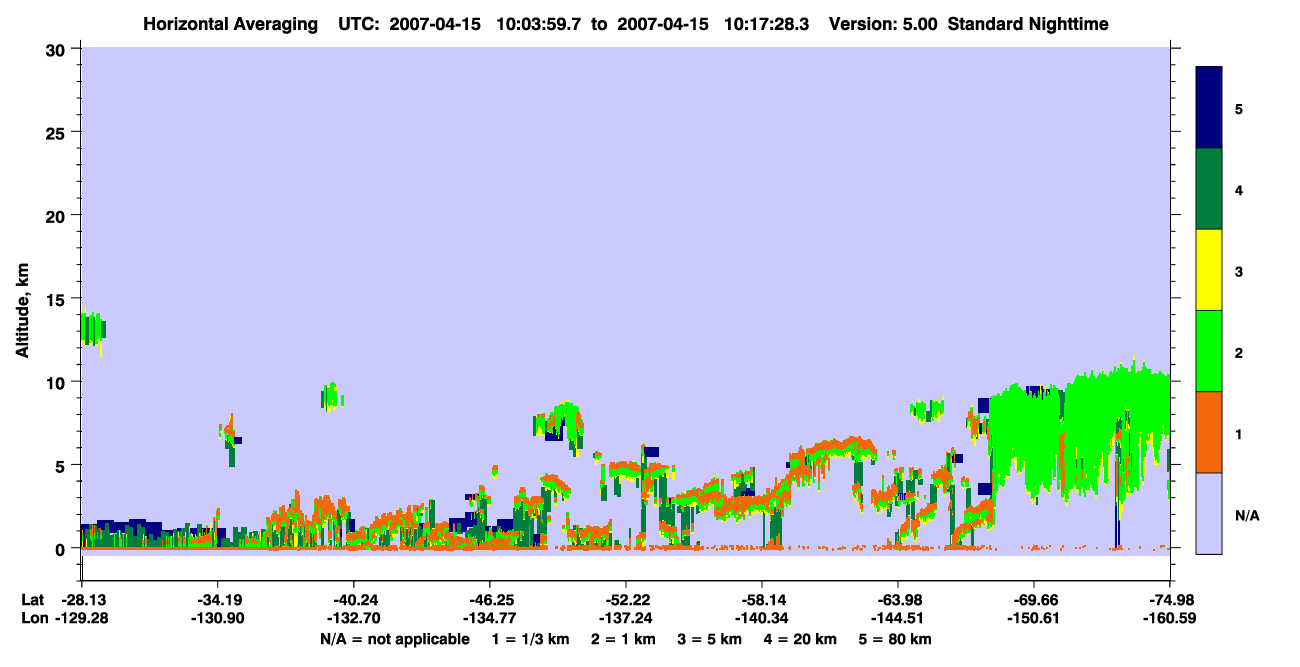Click the y-axis tick label '10'
Image resolution: width=1300 pixels, height=667 pixels.
58,382
